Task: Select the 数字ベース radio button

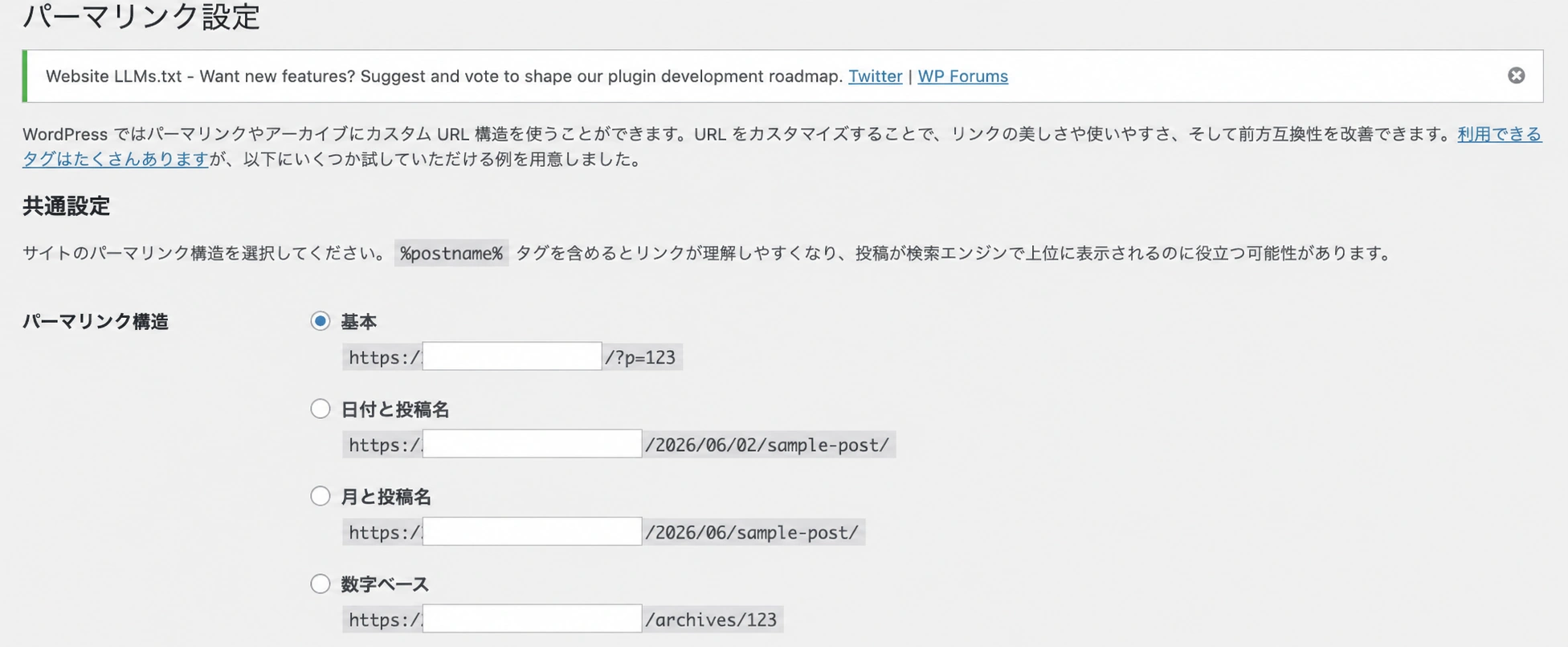Action: tap(321, 584)
